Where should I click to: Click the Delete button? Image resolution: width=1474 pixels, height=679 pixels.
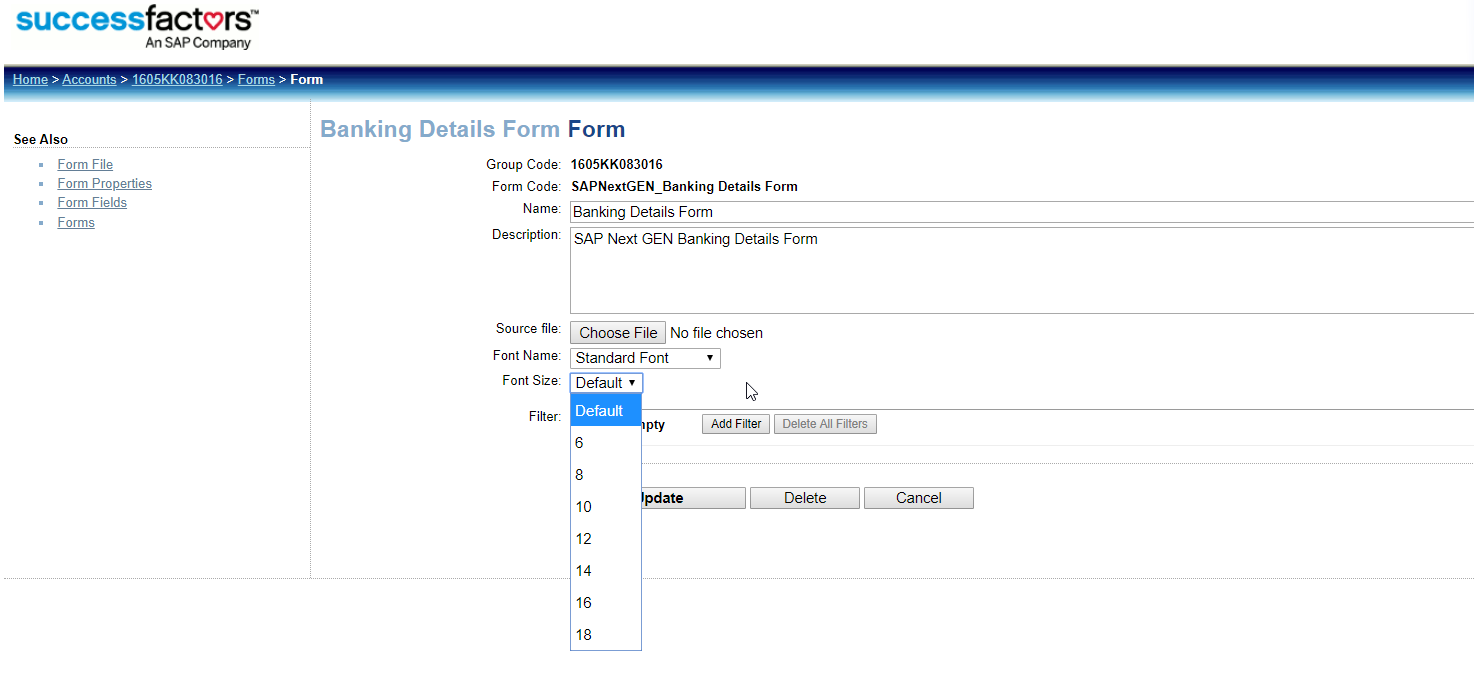(x=805, y=498)
